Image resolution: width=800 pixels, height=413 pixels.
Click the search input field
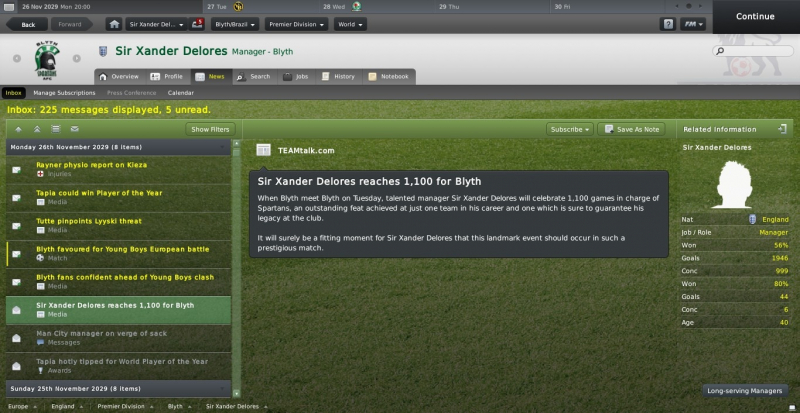pyautogui.click(x=753, y=51)
